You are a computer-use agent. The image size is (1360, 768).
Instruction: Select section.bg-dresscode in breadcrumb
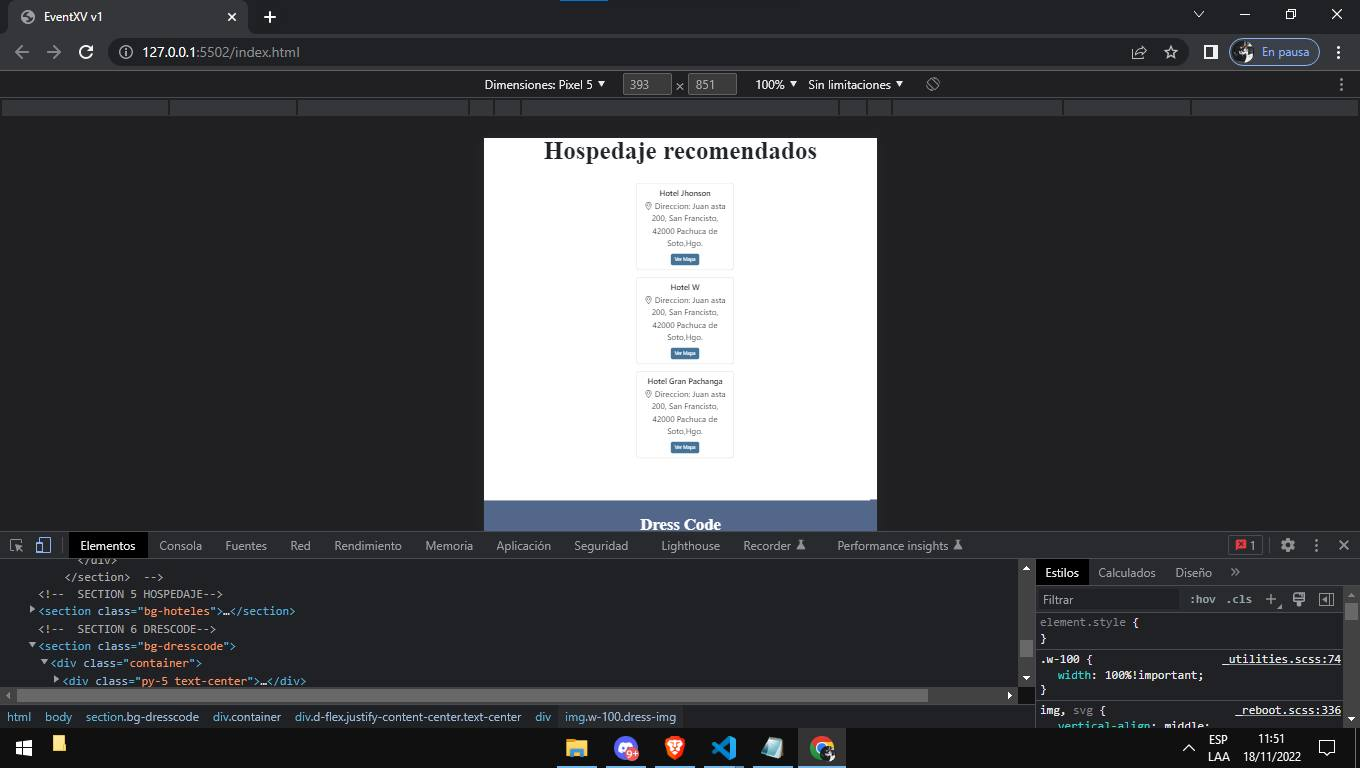pyautogui.click(x=142, y=717)
